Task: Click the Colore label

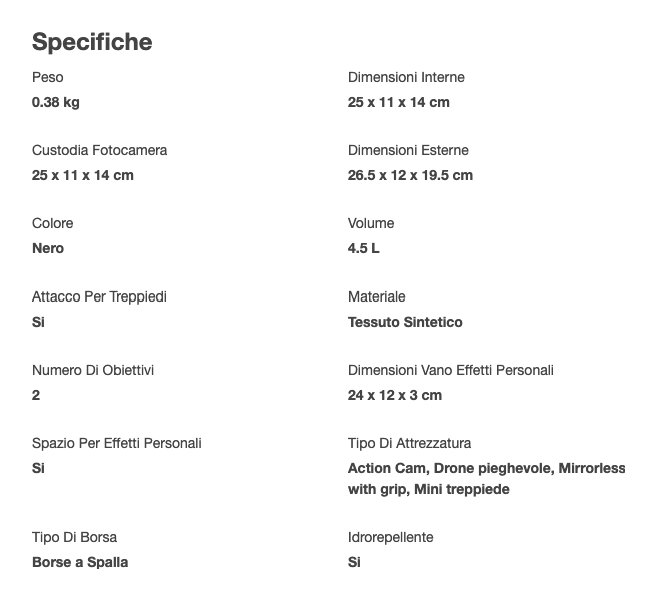Action: pos(52,223)
